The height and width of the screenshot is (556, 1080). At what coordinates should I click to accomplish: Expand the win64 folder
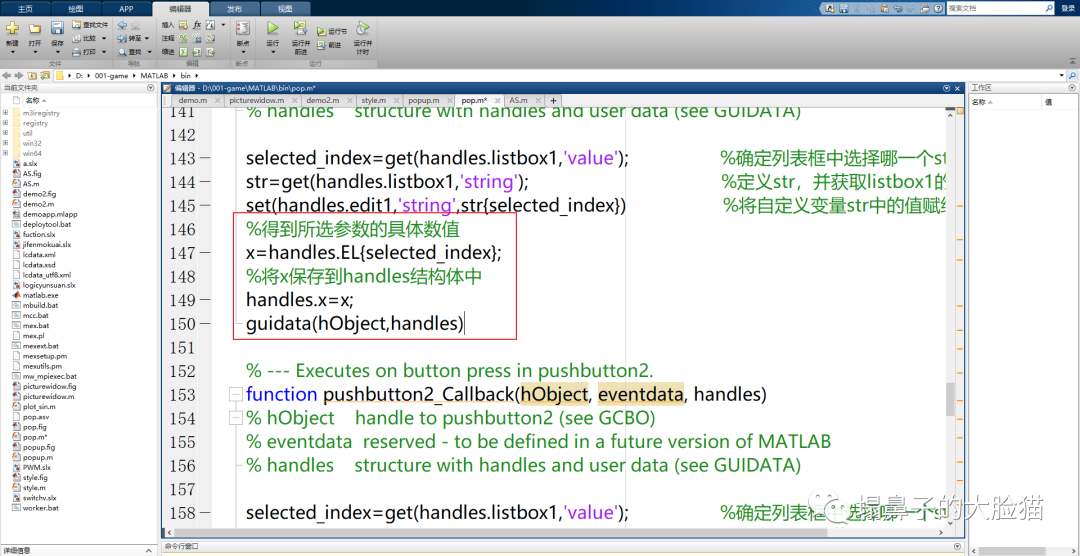(x=6, y=153)
